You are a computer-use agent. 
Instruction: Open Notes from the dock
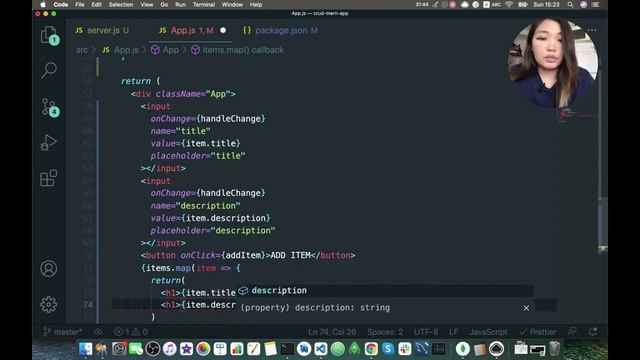point(270,349)
